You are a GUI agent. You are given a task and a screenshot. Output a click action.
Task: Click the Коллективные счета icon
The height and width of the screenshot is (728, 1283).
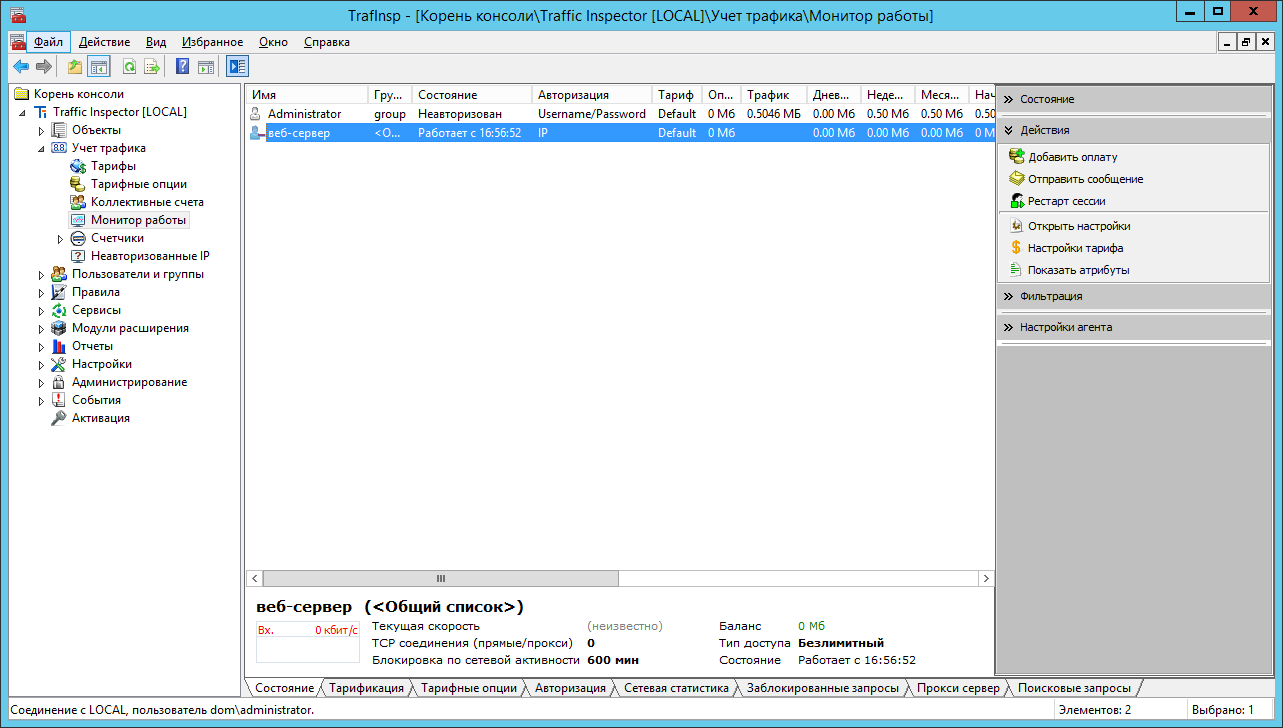point(78,202)
